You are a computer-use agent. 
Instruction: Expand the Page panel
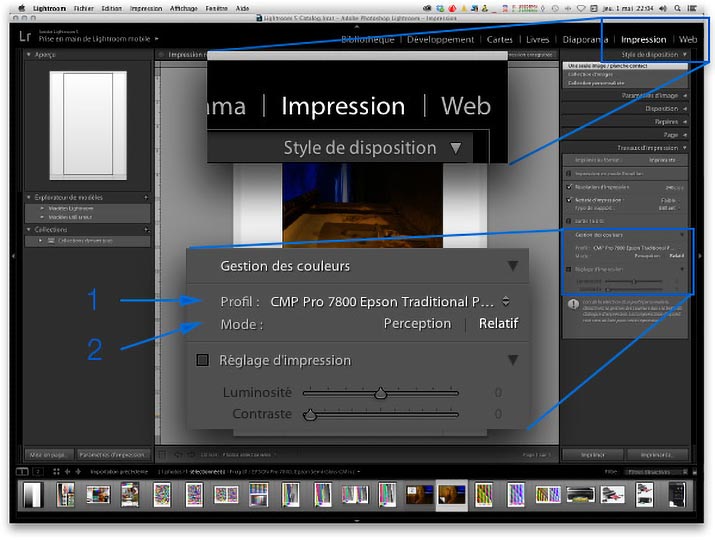click(x=685, y=135)
